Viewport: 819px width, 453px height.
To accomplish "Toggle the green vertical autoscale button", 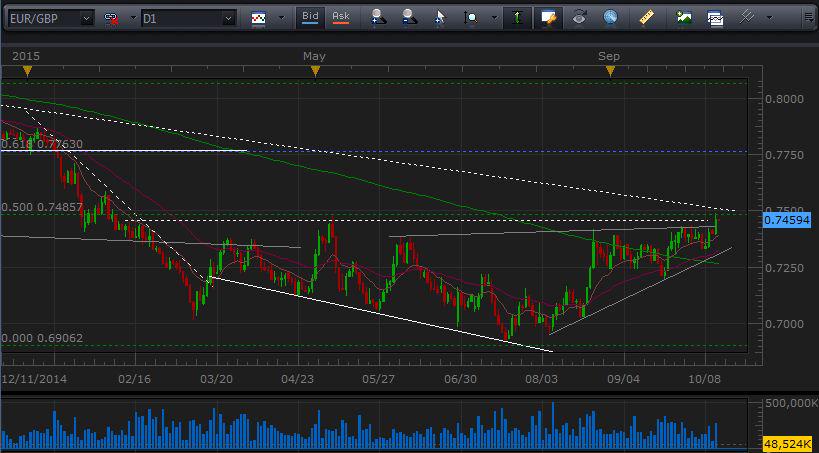I will point(516,18).
